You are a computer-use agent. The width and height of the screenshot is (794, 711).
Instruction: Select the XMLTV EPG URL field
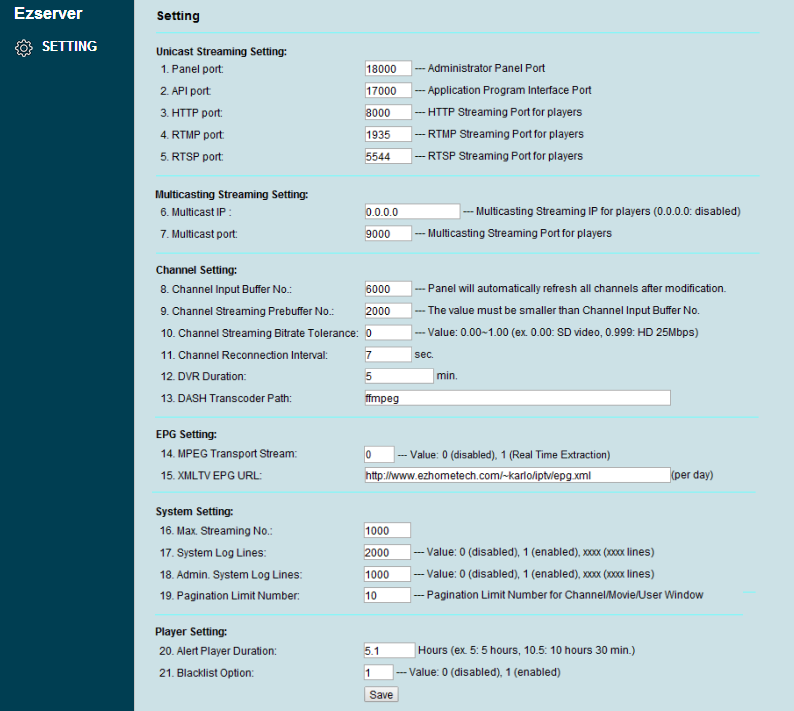coord(518,475)
